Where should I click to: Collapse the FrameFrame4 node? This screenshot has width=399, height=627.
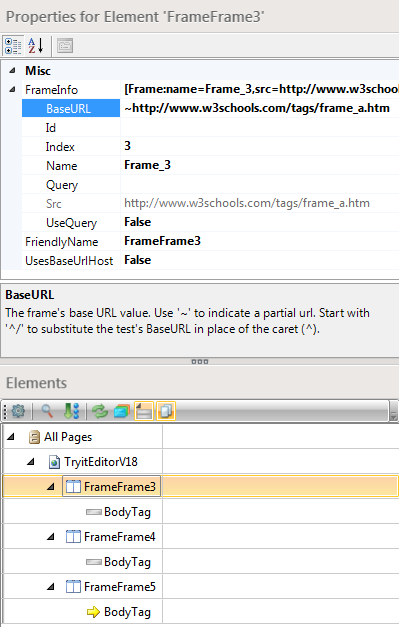click(x=51, y=537)
